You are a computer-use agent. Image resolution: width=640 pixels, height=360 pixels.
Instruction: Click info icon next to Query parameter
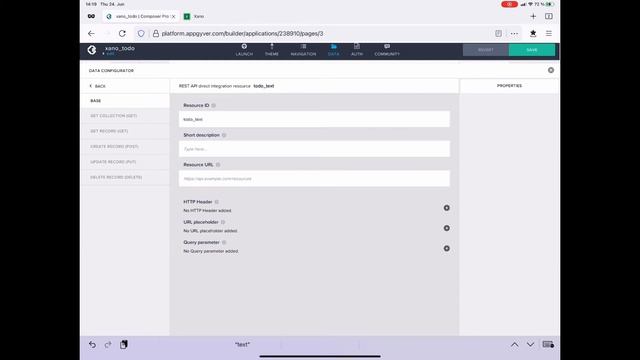pyautogui.click(x=224, y=242)
